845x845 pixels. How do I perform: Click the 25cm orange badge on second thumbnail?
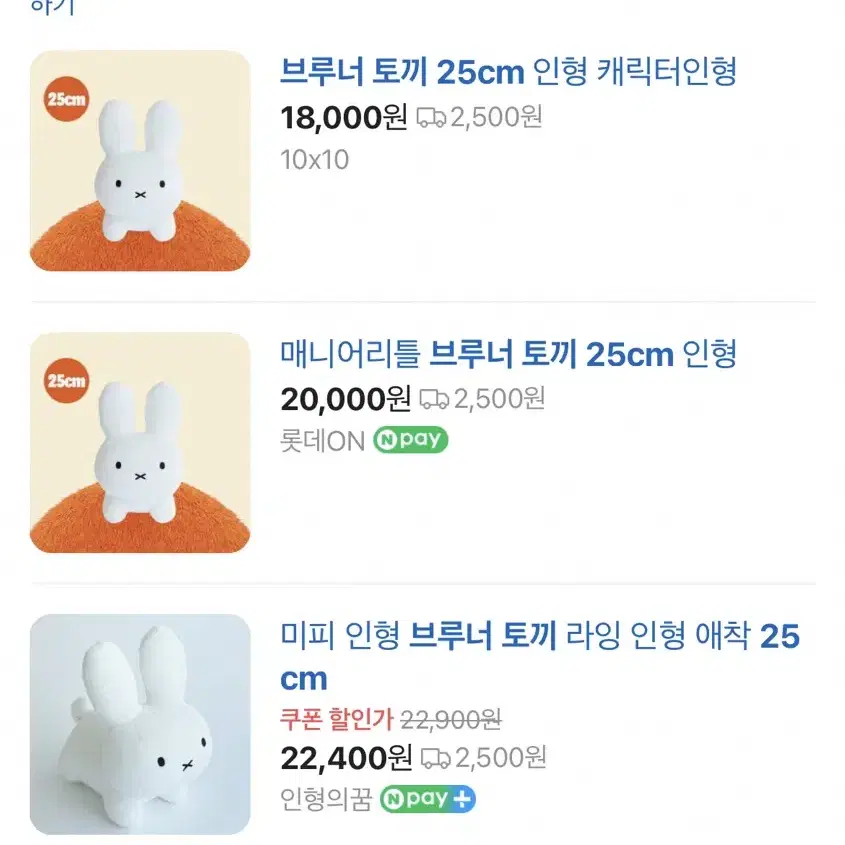(x=66, y=380)
